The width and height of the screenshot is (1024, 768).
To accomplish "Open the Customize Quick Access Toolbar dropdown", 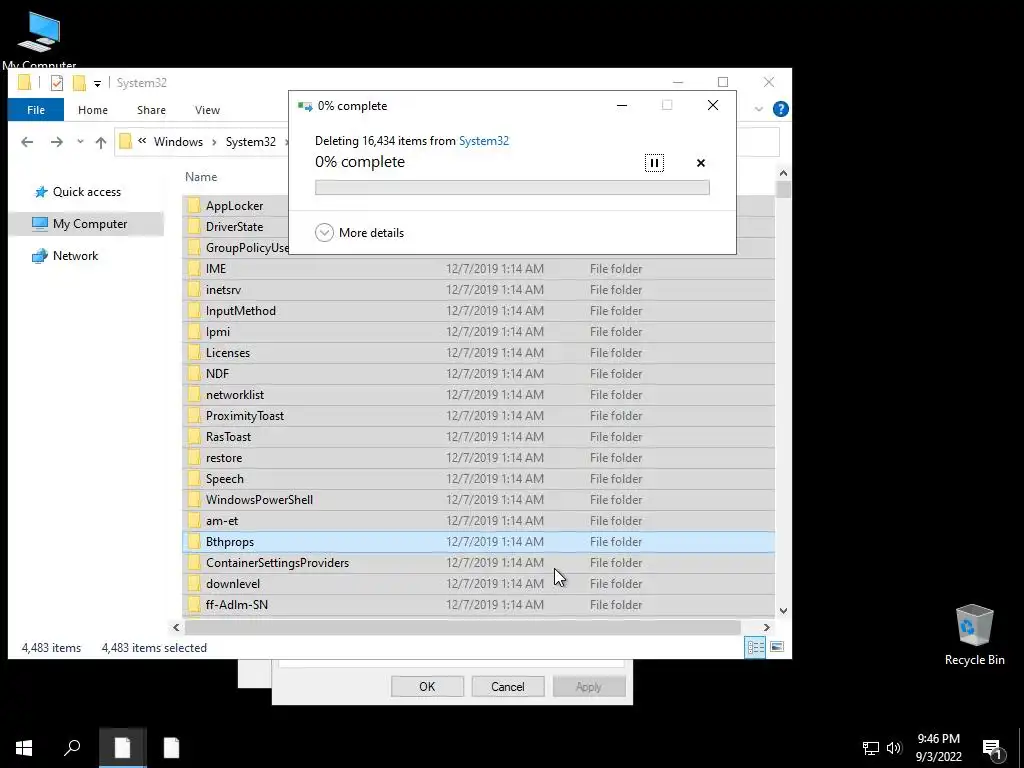I will click(97, 84).
